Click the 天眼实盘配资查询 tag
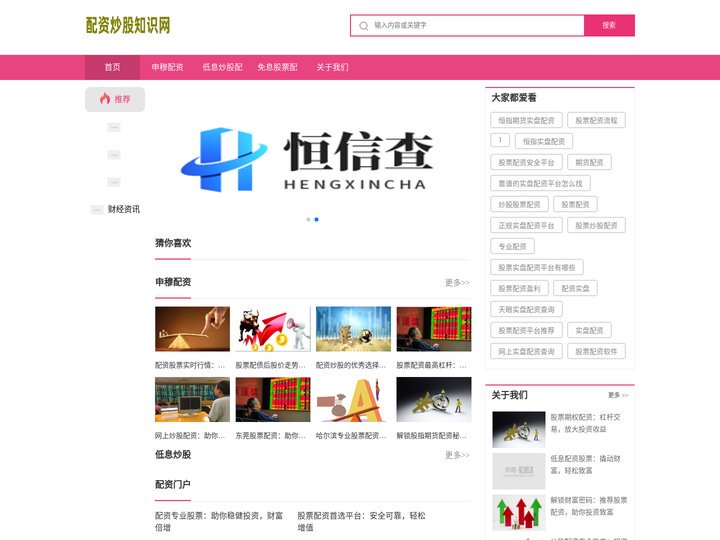 pyautogui.click(x=526, y=309)
